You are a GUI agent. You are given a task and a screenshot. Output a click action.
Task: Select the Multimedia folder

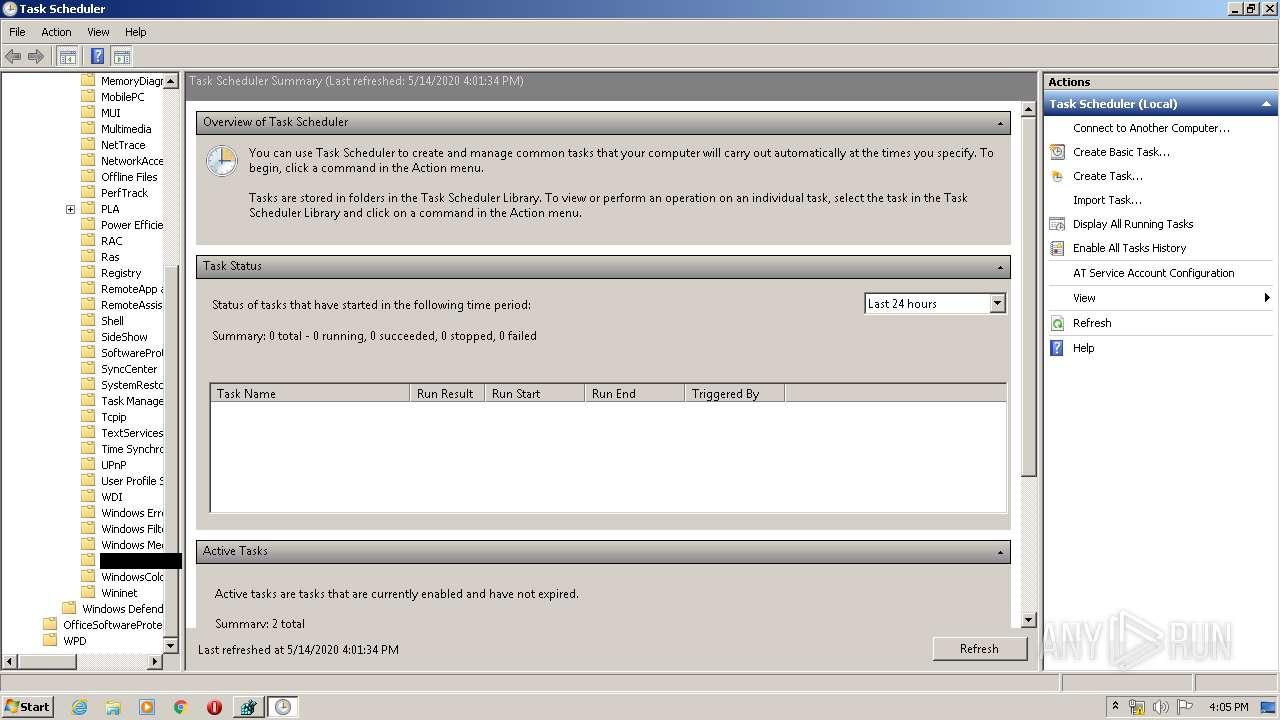(x=126, y=129)
